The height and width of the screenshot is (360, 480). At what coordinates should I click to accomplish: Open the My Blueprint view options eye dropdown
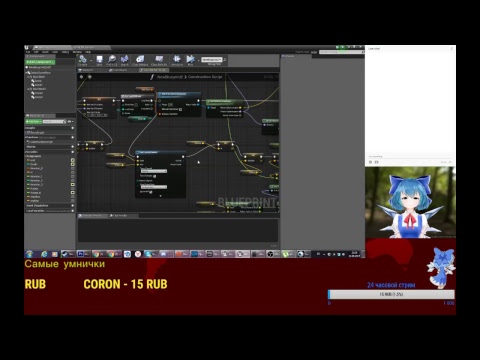(70, 122)
